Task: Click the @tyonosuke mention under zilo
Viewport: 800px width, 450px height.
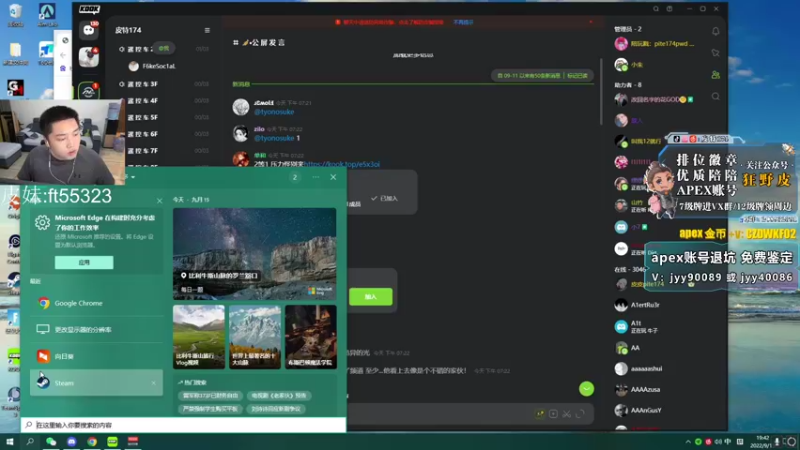Action: (274, 138)
